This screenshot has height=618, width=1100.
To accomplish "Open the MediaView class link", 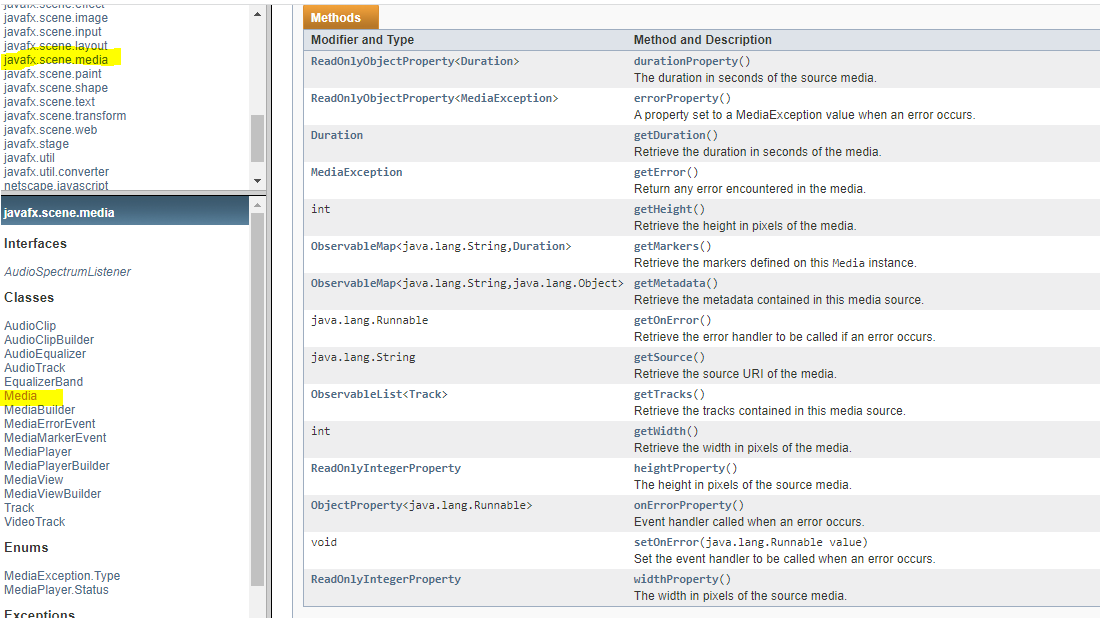I will click(x=34, y=480).
